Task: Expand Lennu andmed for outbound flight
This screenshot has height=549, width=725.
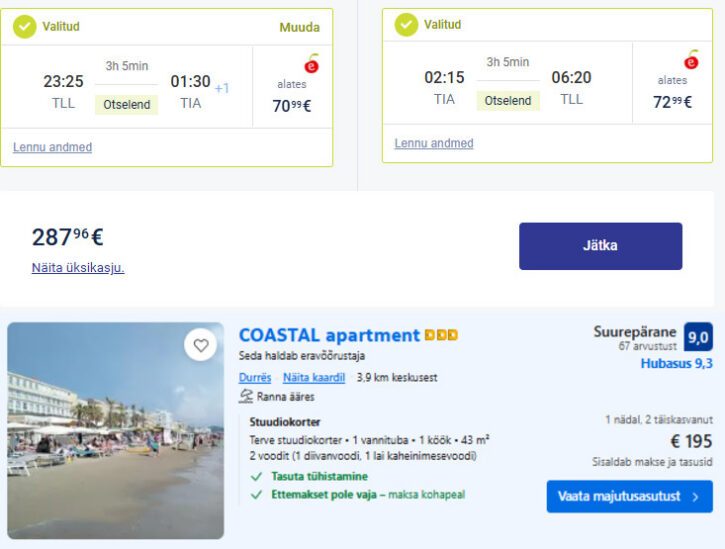Action: (52, 147)
